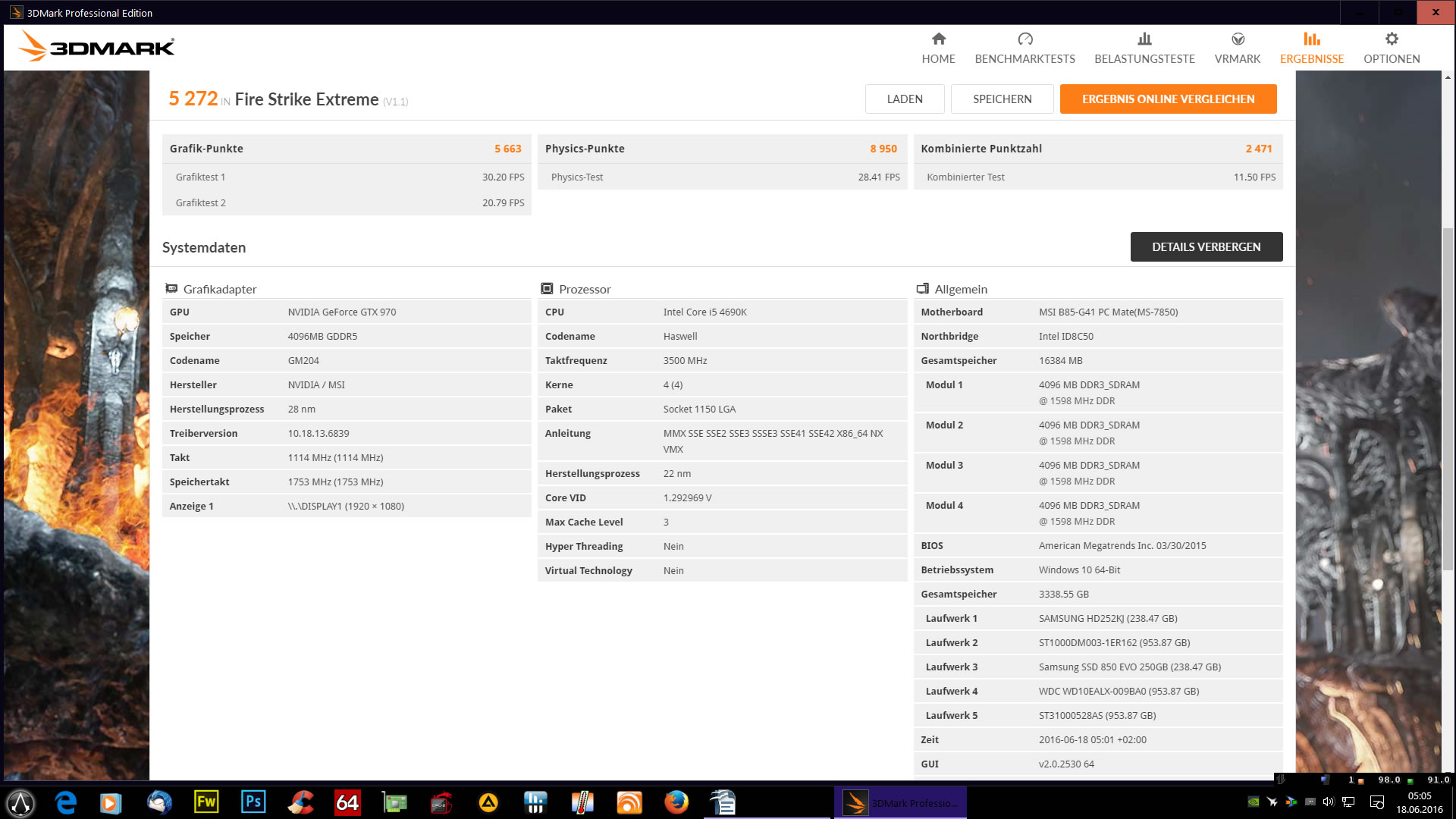The image size is (1456, 819).
Task: Open the volume control in tray
Action: coord(1328,802)
